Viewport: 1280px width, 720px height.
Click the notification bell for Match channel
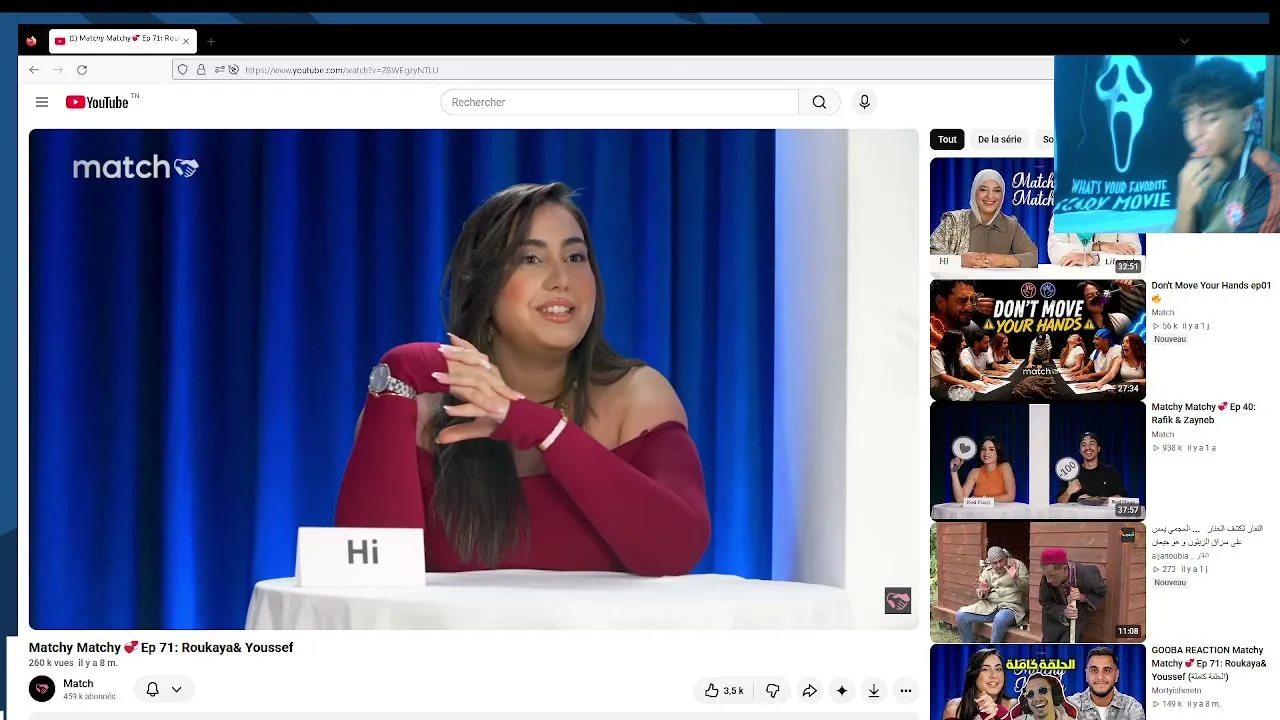[153, 689]
